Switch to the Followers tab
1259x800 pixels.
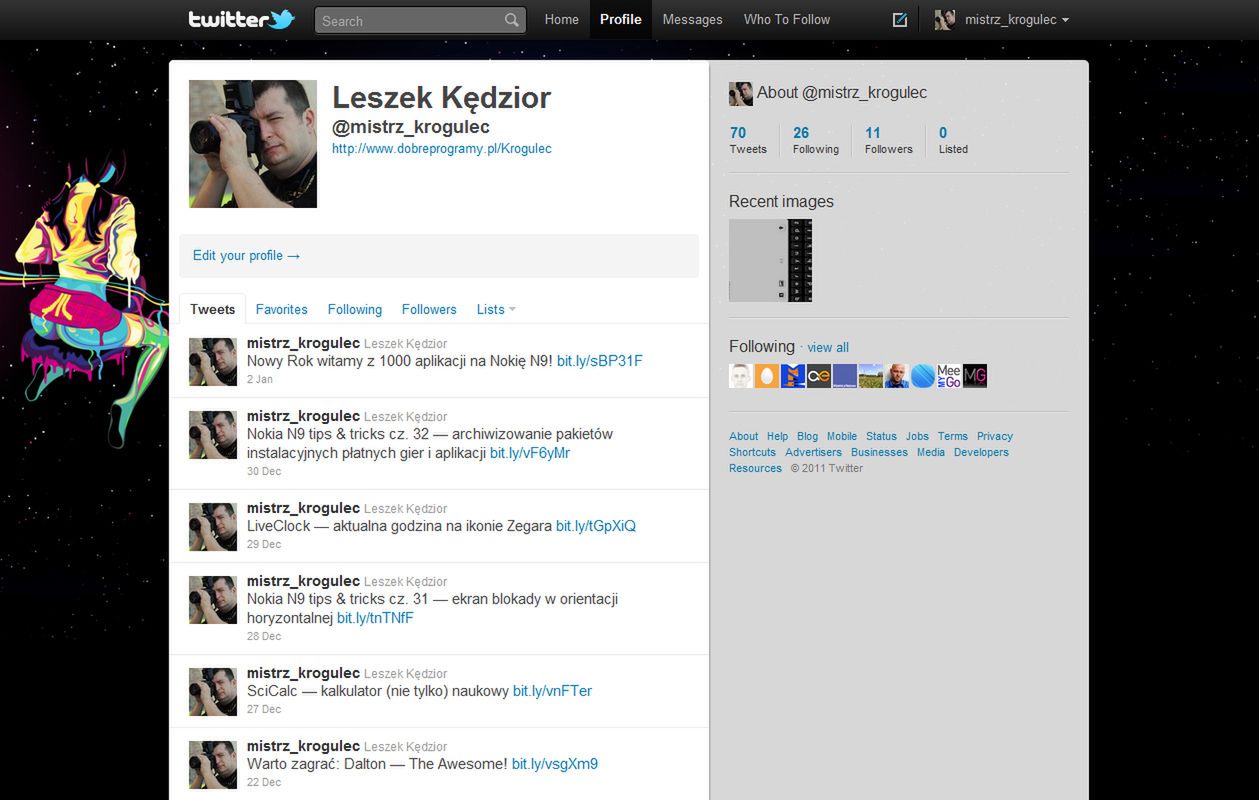(429, 309)
